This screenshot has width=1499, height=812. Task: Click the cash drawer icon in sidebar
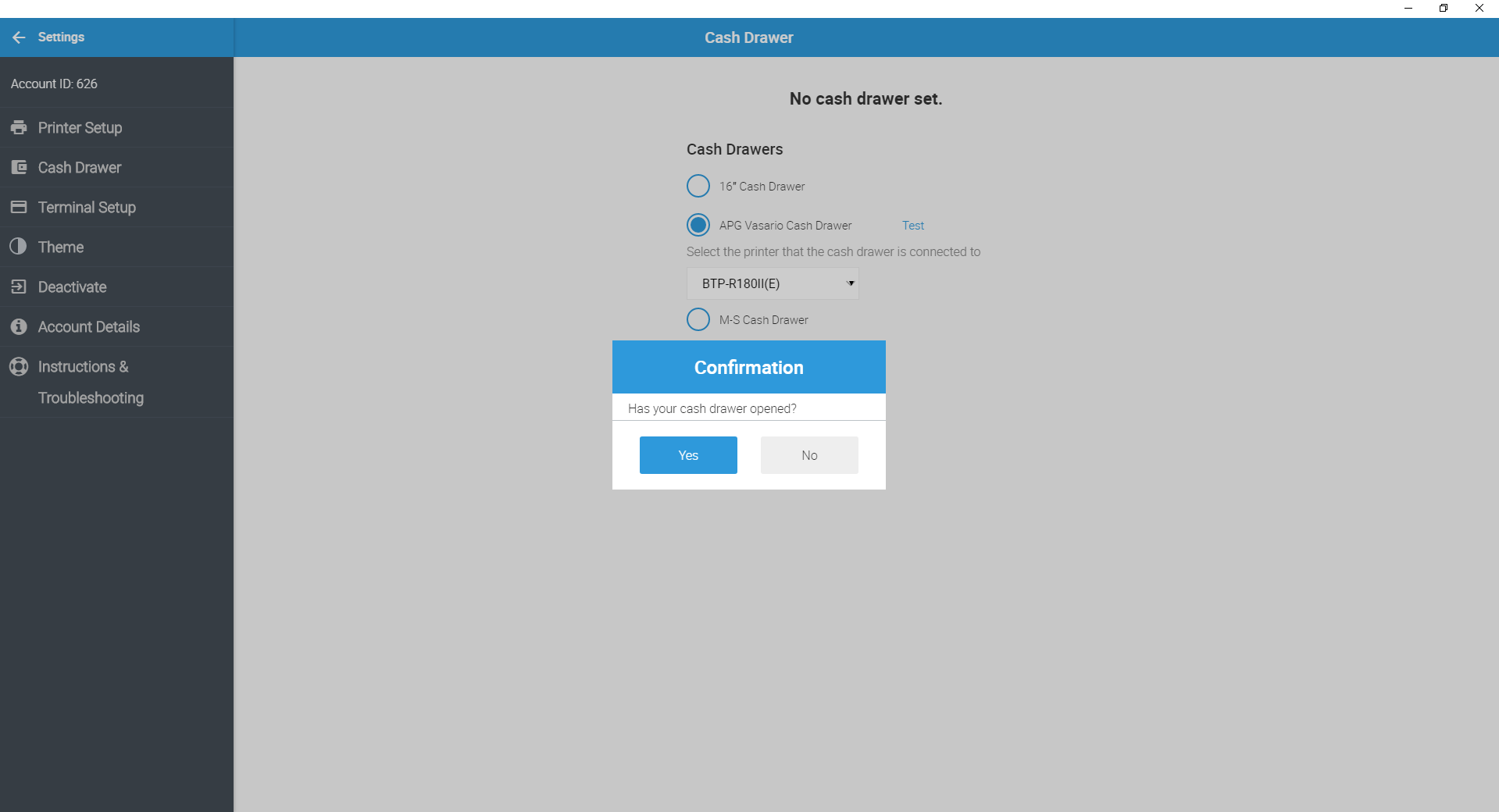point(19,167)
